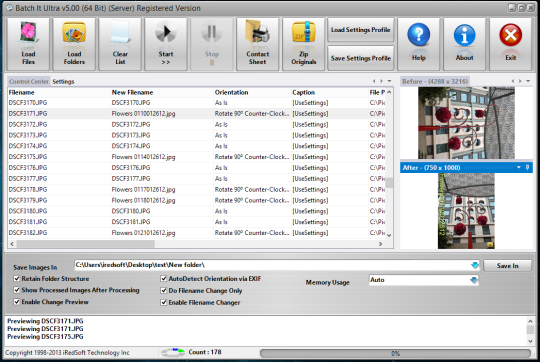Click the Before preview image
This screenshot has width=540, height=362.
(x=466, y=123)
